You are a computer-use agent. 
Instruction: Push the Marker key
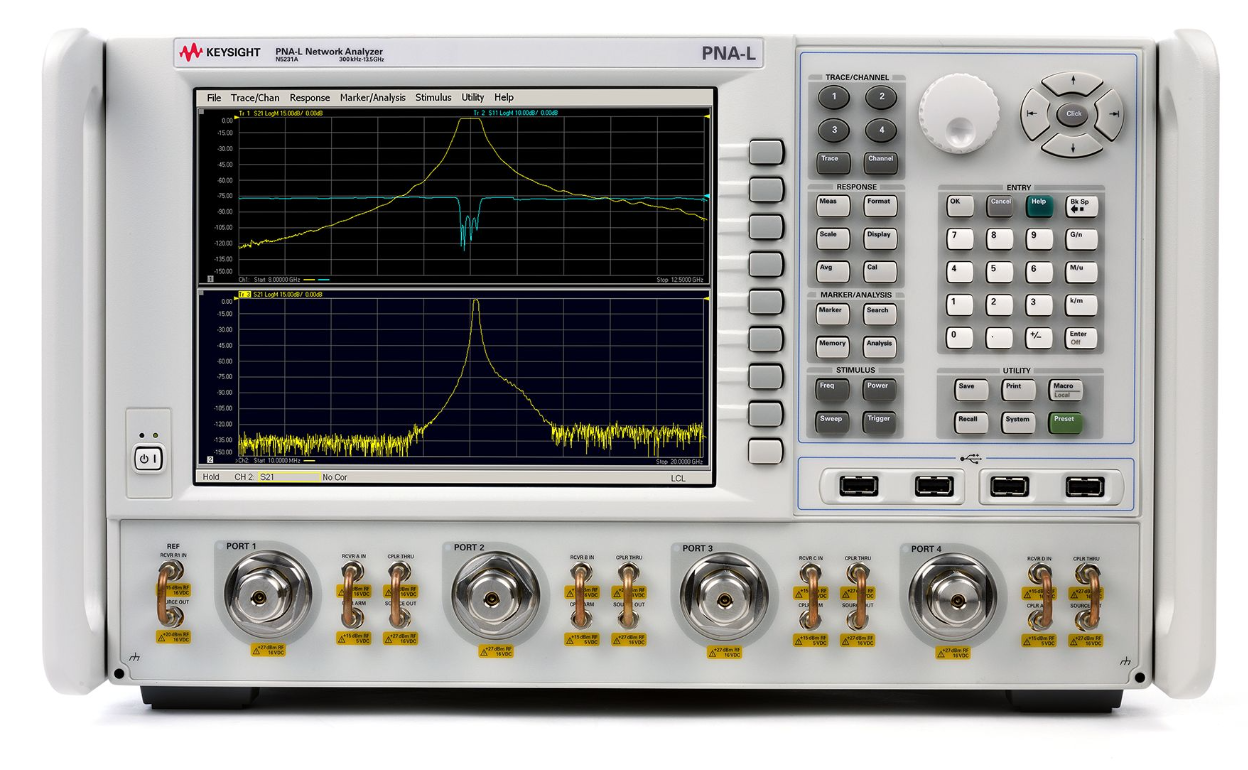832,315
